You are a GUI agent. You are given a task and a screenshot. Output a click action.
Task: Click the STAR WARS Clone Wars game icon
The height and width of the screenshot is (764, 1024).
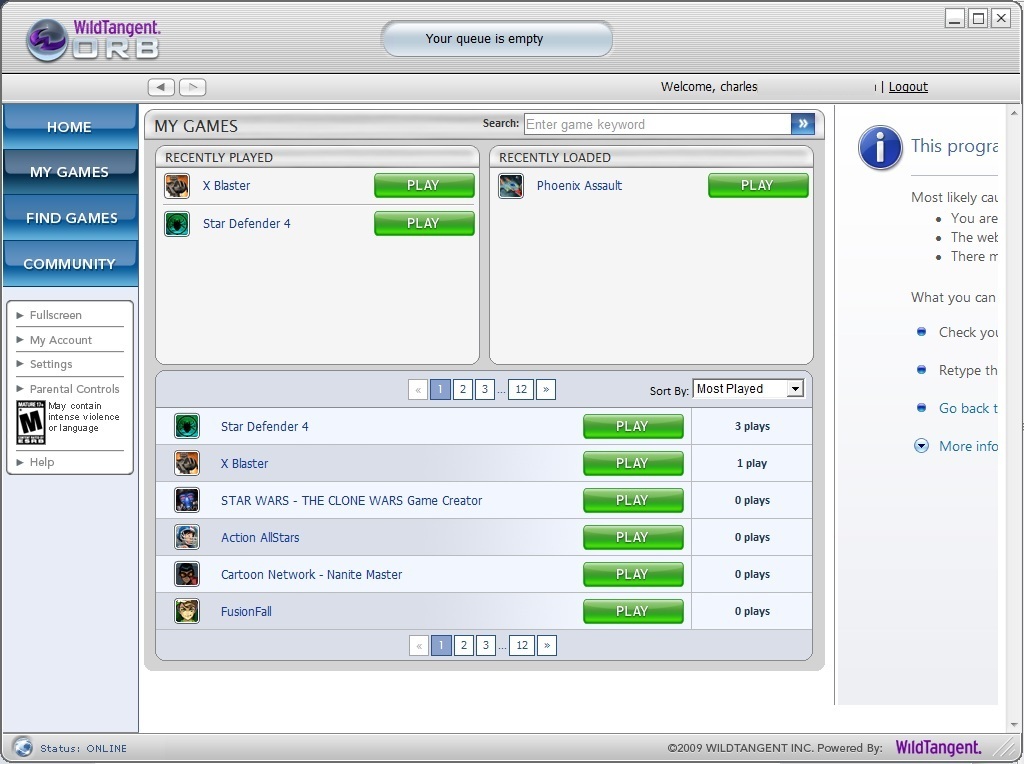(x=187, y=500)
